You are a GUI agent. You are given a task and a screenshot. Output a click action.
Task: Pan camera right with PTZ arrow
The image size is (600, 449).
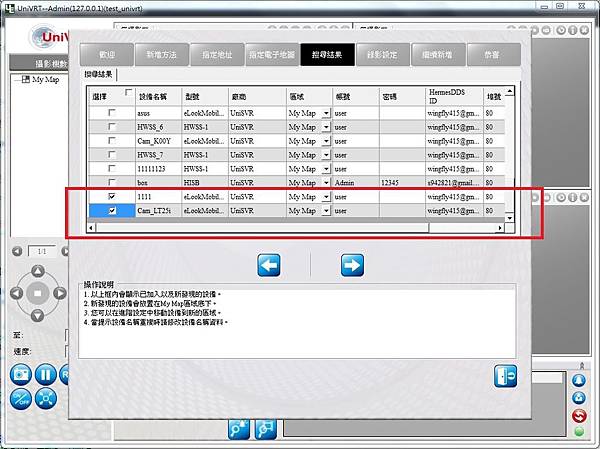pyautogui.click(x=59, y=293)
